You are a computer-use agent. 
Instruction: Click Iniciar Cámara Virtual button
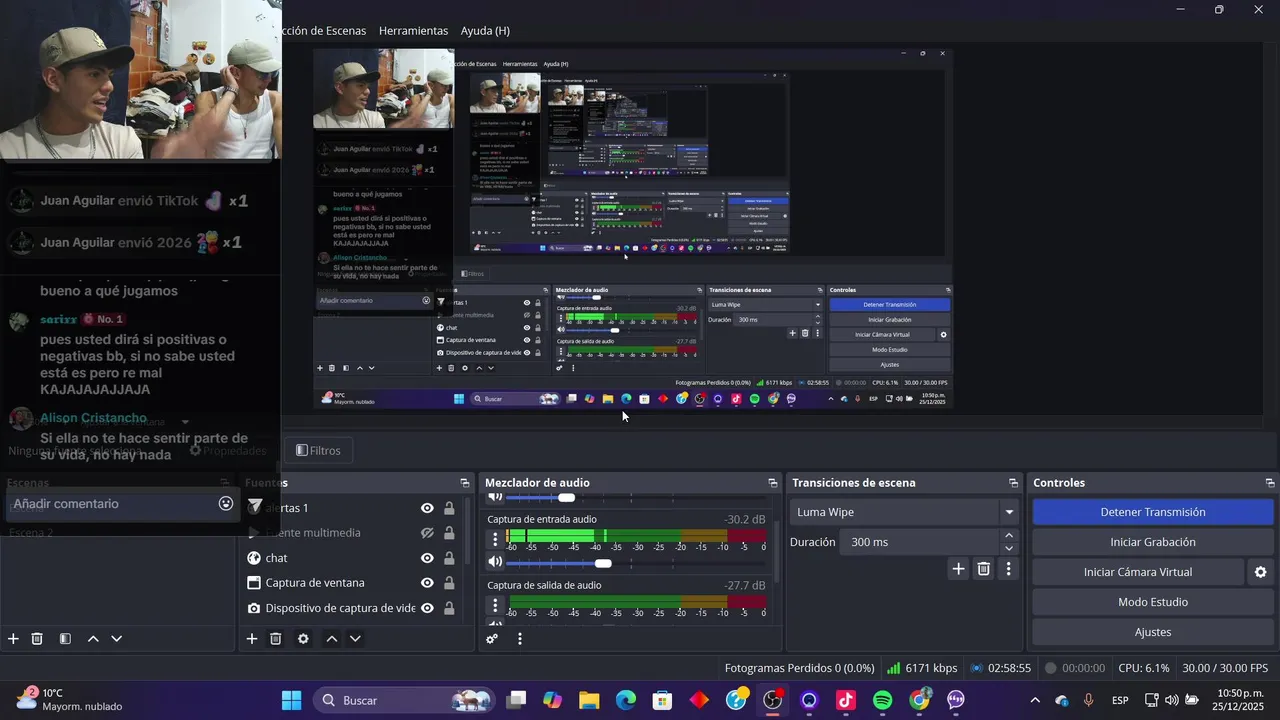[1138, 572]
